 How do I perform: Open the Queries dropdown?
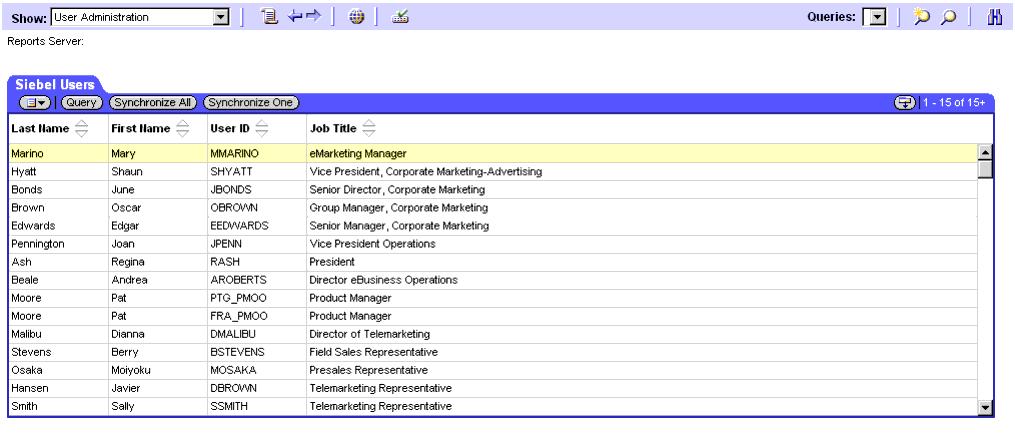pyautogui.click(x=878, y=17)
